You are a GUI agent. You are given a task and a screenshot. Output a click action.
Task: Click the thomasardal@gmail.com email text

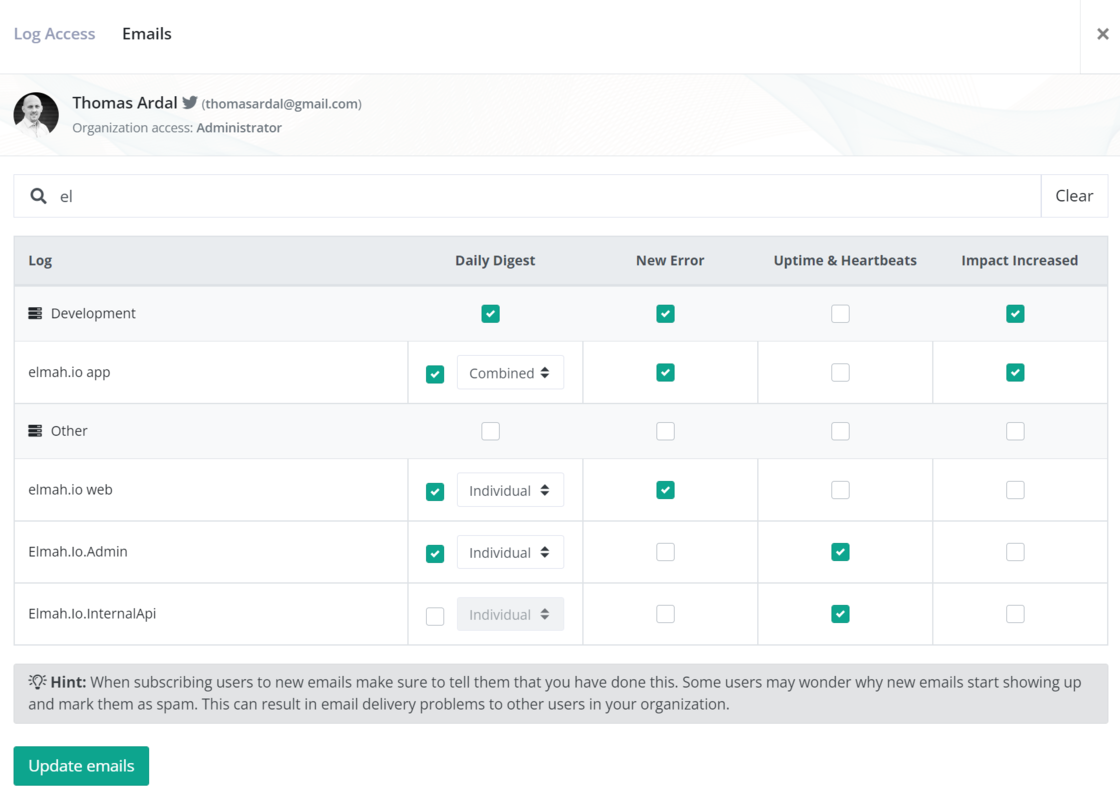click(281, 104)
